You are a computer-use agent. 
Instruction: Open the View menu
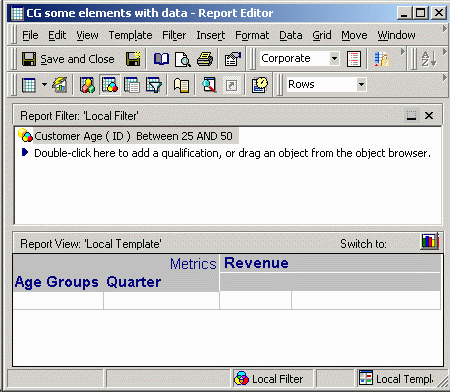[x=87, y=35]
